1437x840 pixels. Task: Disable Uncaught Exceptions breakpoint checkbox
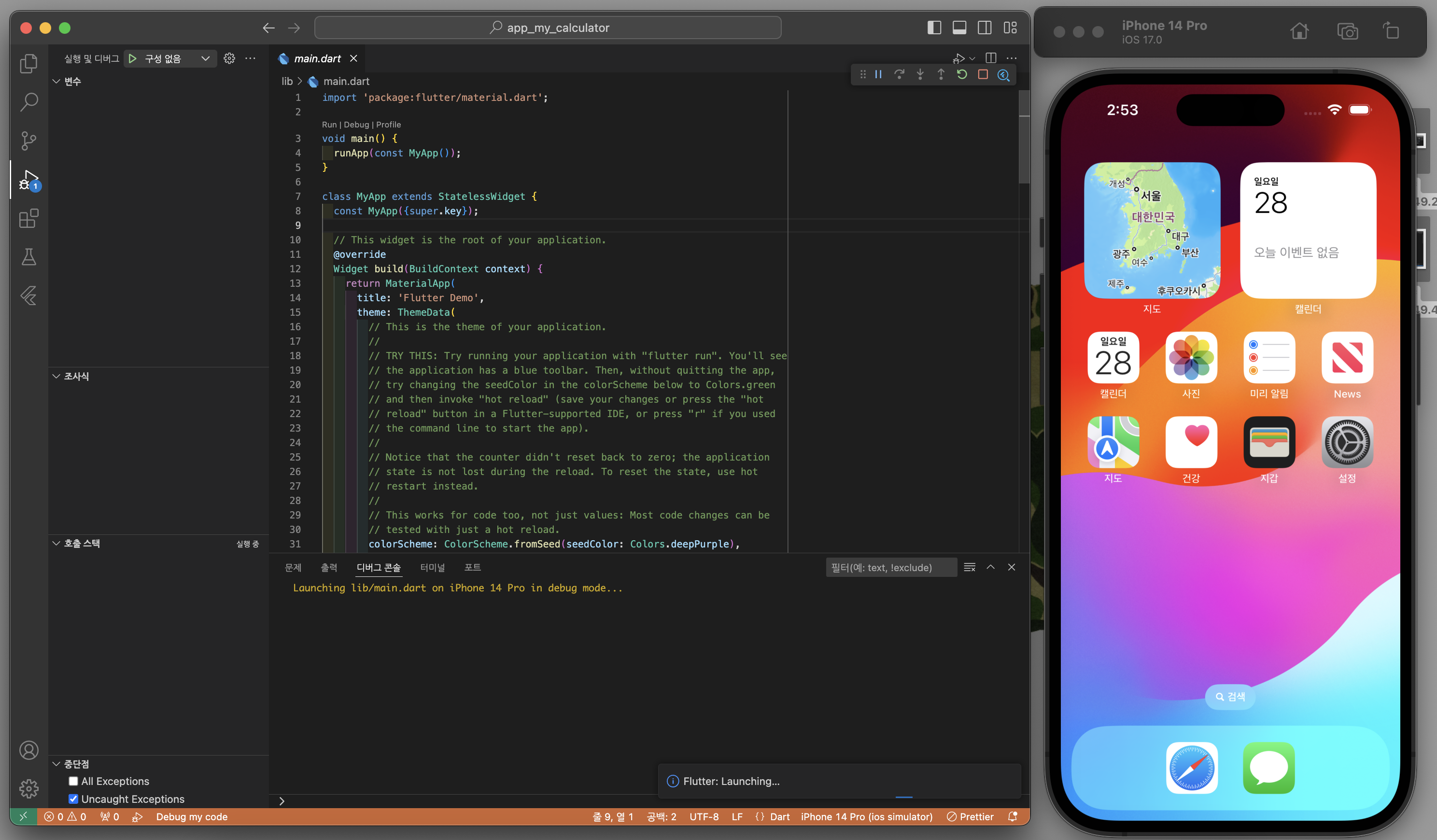click(x=73, y=799)
